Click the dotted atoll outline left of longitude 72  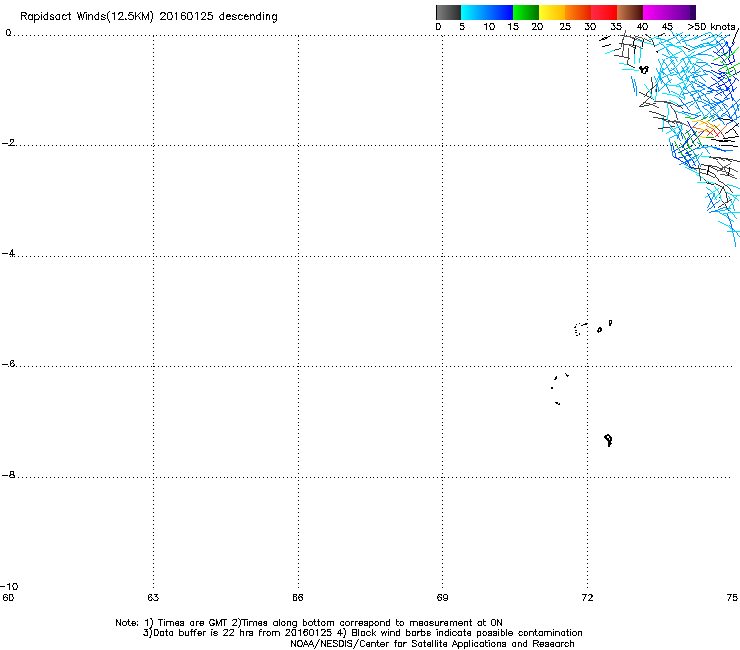click(x=580, y=329)
